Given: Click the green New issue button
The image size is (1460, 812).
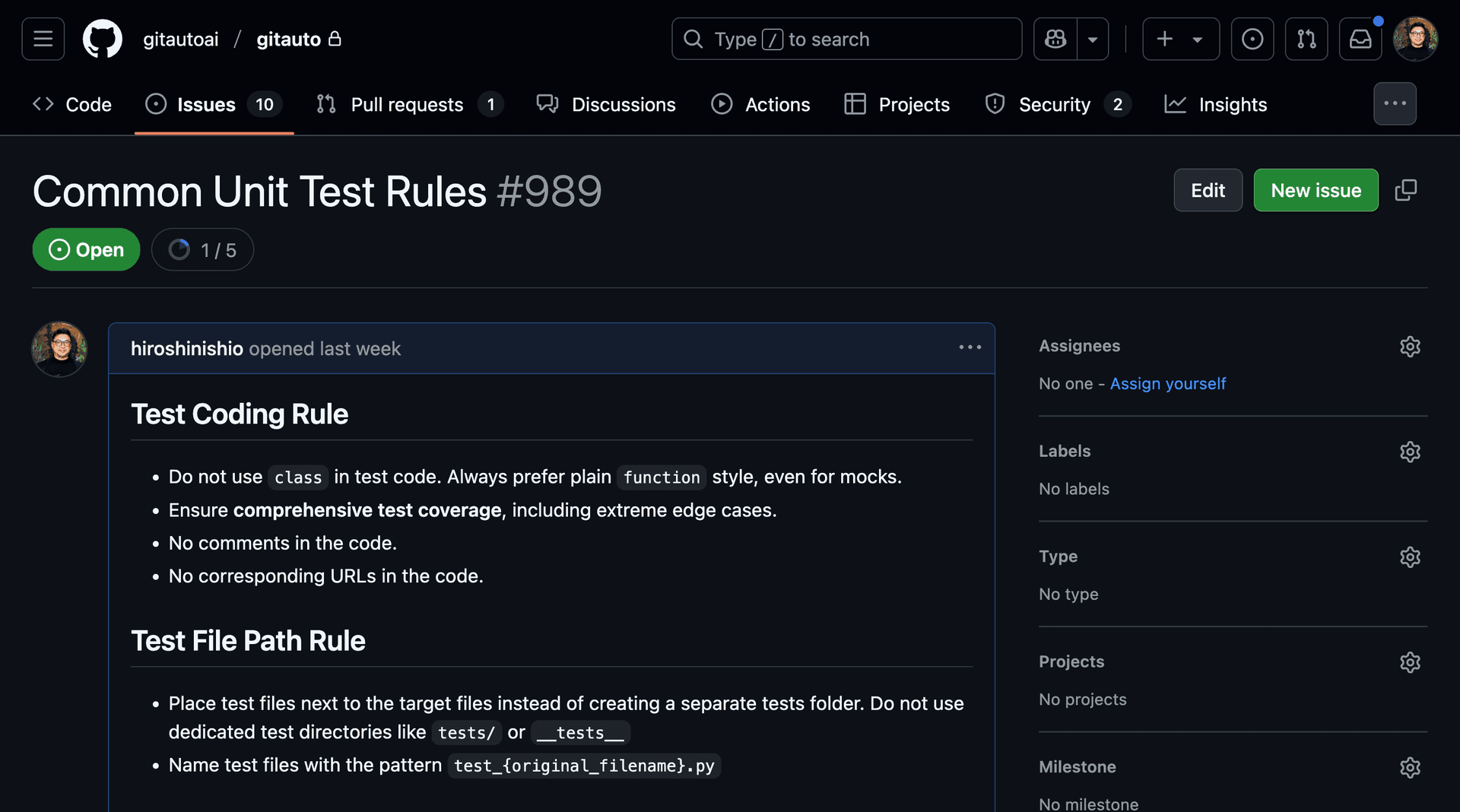Looking at the screenshot, I should click(1316, 190).
